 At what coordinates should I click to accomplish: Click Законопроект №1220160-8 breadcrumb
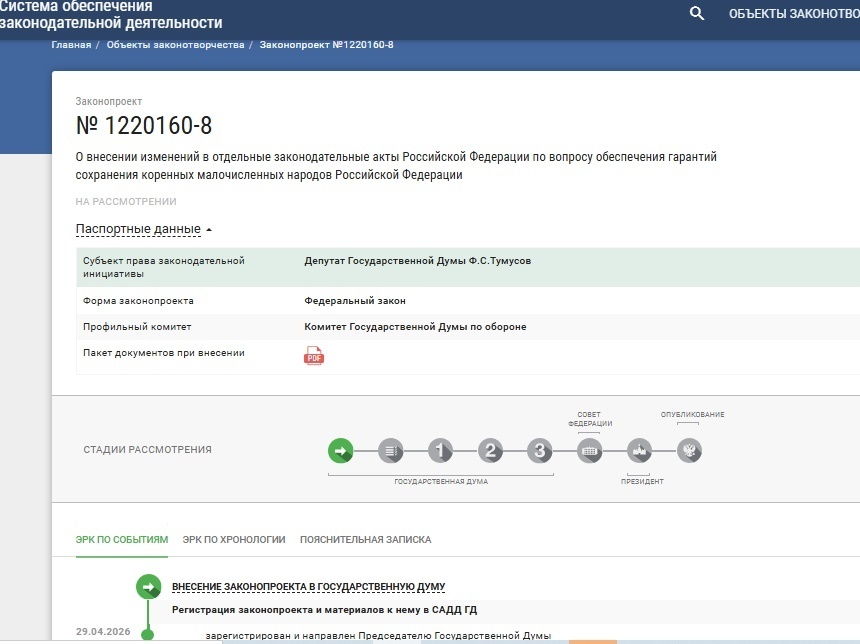pyautogui.click(x=326, y=45)
